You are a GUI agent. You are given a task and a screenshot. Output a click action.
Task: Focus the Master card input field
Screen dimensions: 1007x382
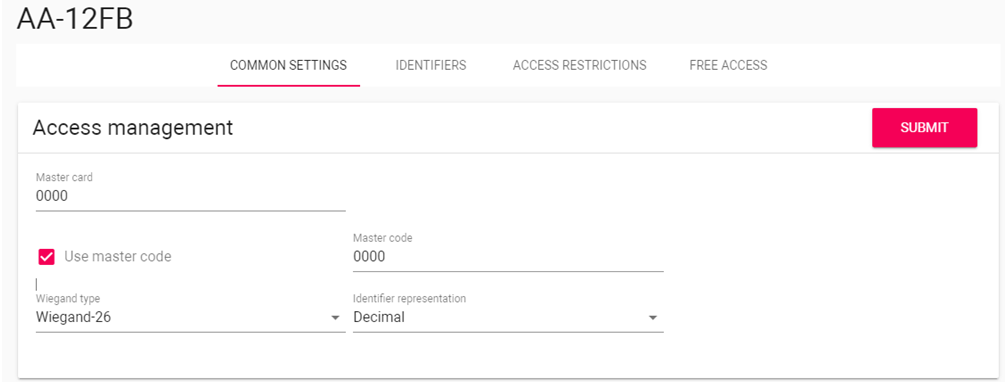coord(191,196)
